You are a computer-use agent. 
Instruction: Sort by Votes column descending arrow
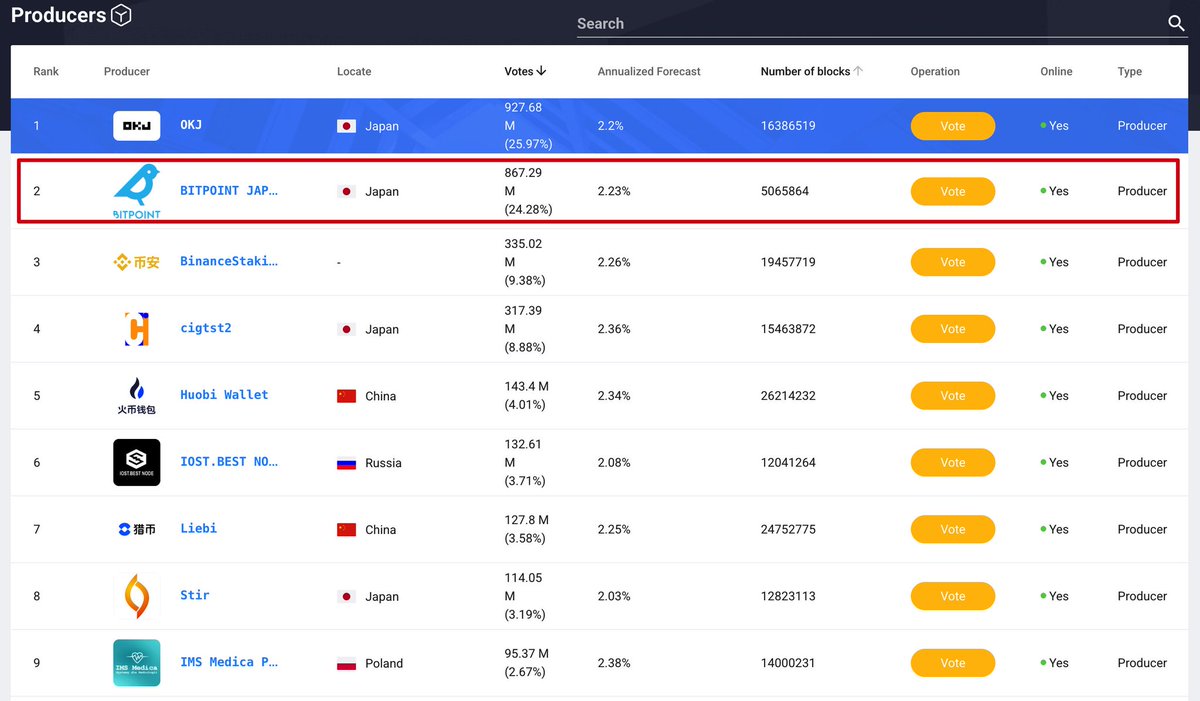coord(541,71)
